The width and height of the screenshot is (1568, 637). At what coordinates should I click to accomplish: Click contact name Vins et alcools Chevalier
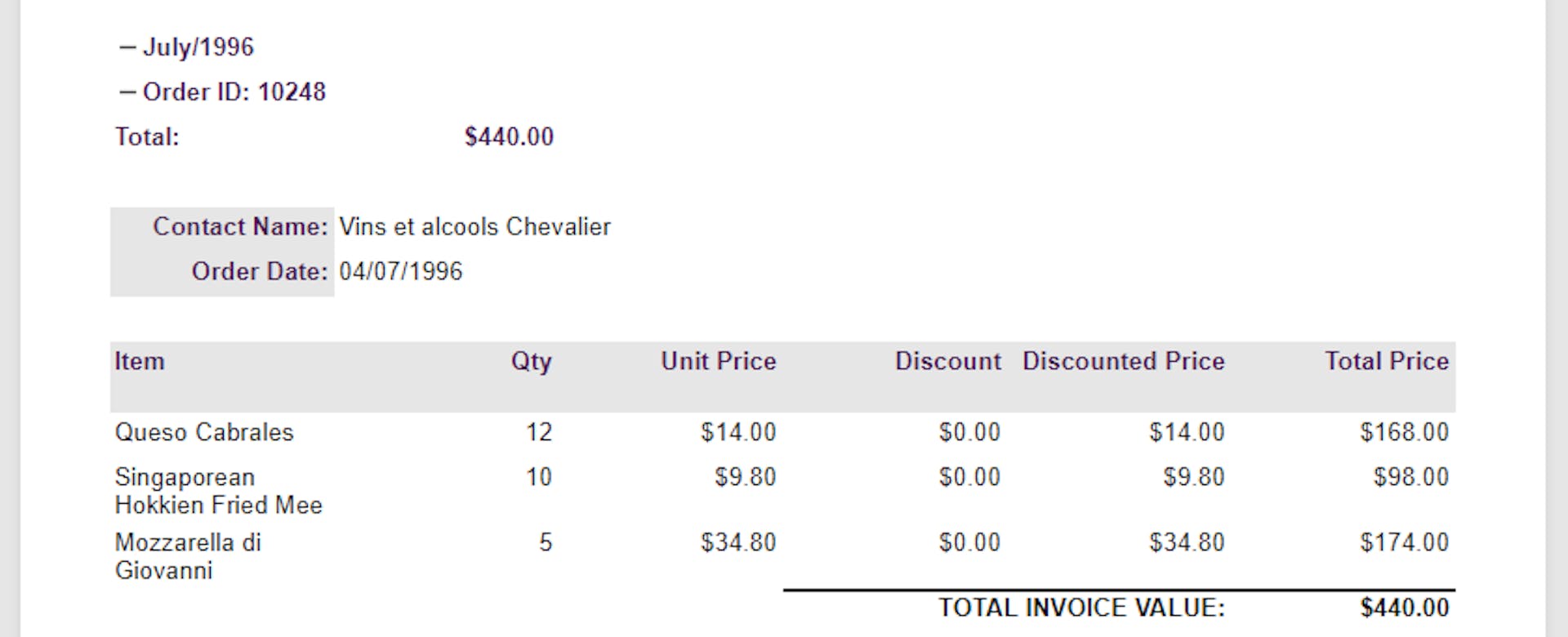click(474, 226)
